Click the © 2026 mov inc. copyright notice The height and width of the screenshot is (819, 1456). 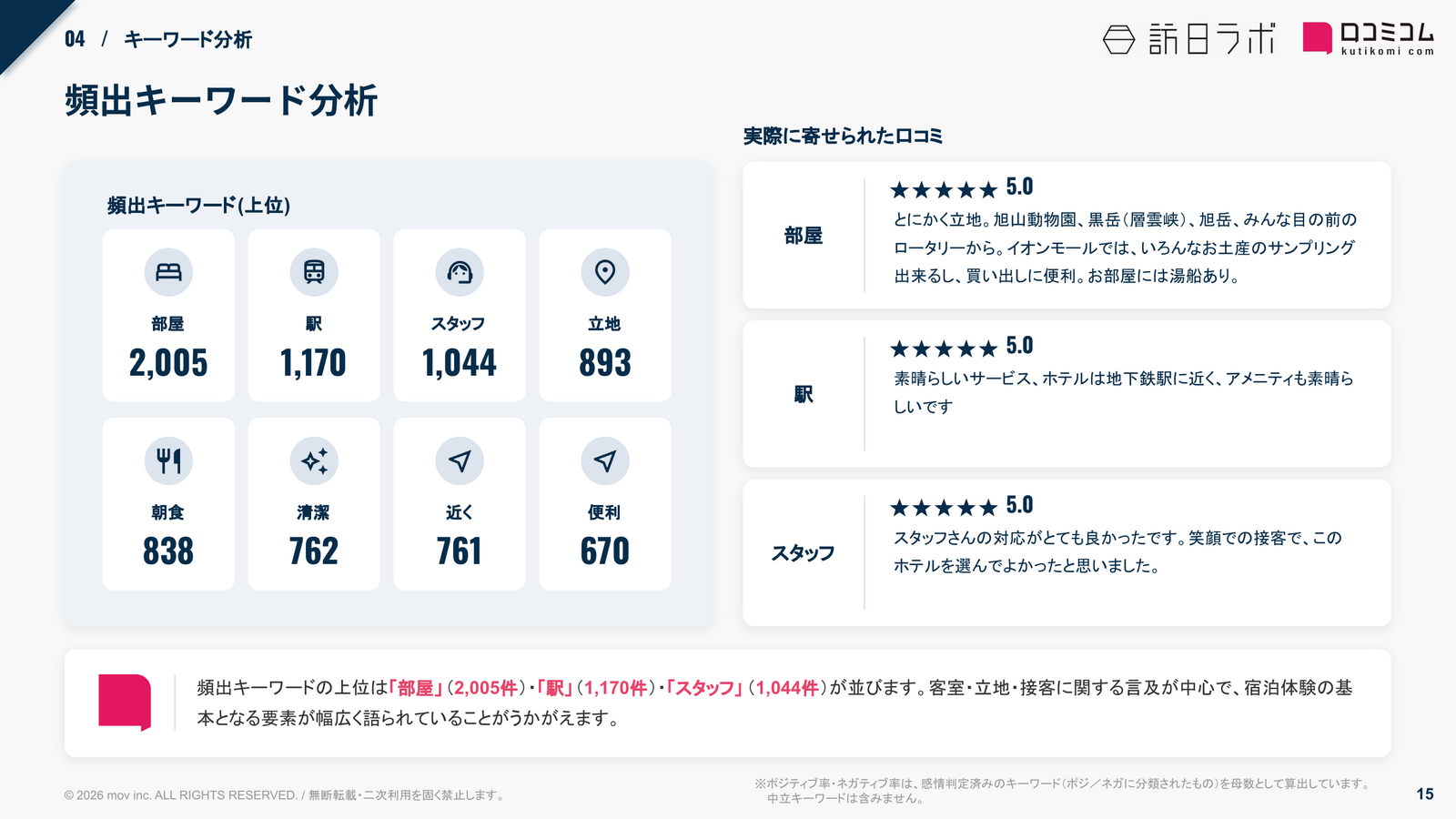pyautogui.click(x=284, y=795)
